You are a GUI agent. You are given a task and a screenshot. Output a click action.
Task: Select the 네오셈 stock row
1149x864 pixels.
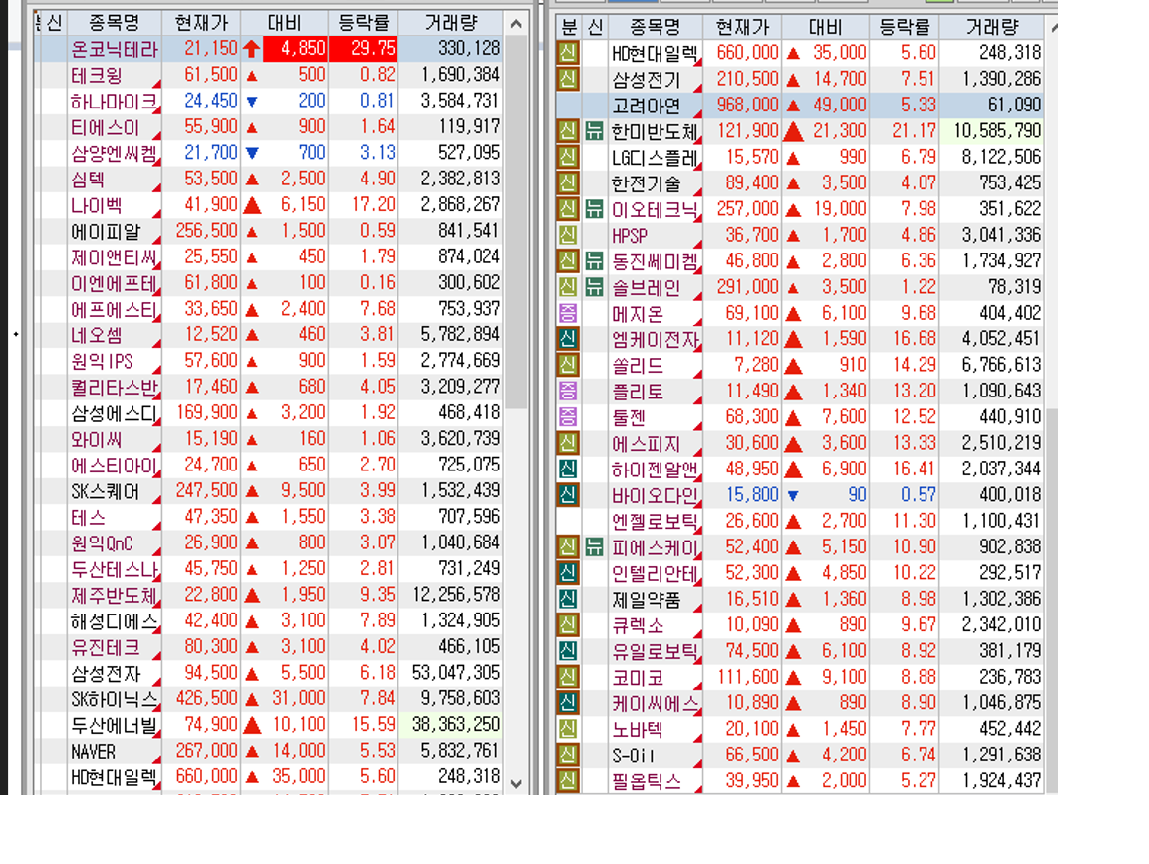[268, 335]
